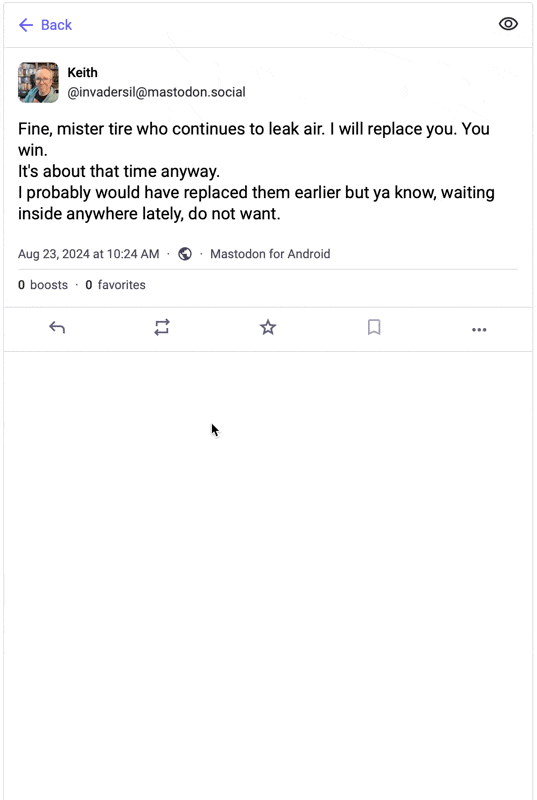Open the @invadersil@mastodon.social handle
The image size is (537, 800).
(156, 92)
